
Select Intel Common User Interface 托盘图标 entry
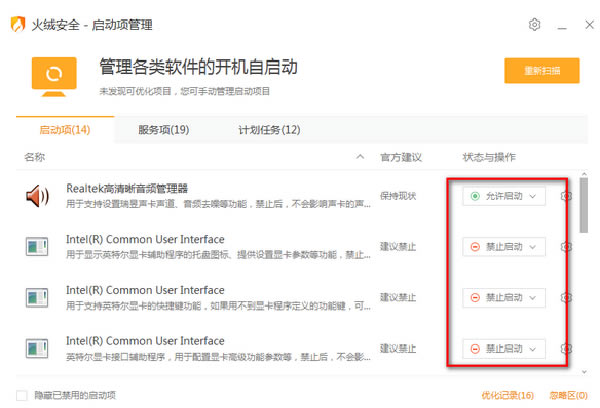click(145, 239)
